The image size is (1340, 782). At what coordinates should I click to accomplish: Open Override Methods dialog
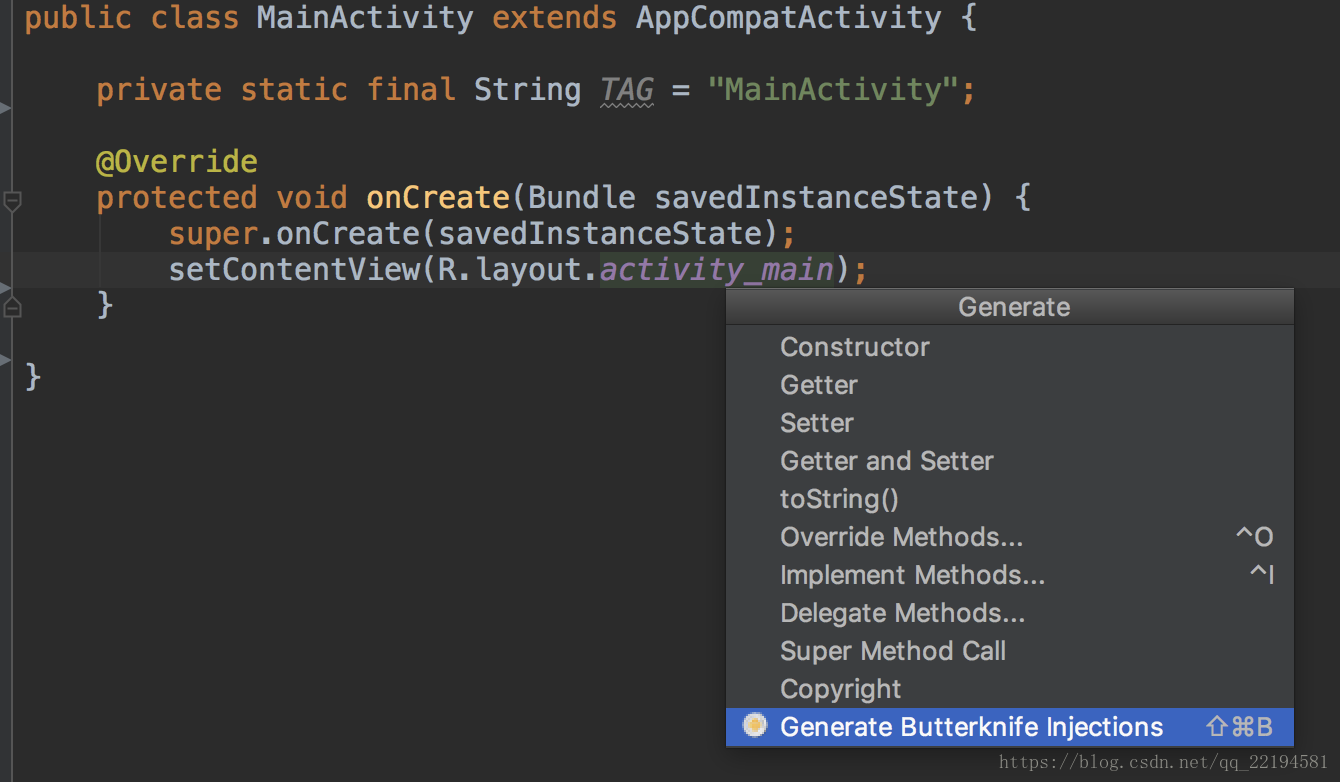901,537
